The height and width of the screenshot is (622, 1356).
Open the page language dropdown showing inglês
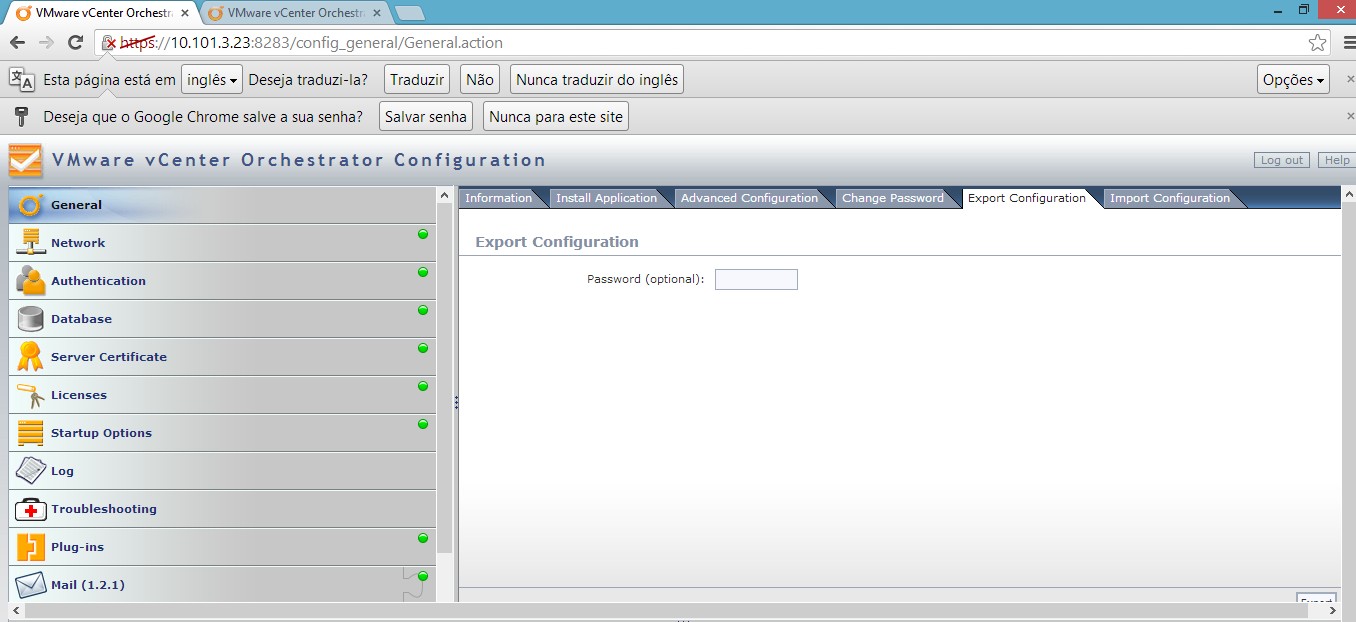pos(212,80)
